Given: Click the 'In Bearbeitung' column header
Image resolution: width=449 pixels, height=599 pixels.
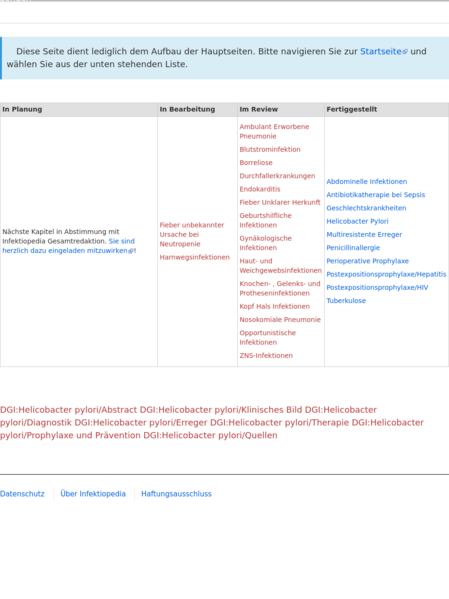Looking at the screenshot, I should pos(197,109).
